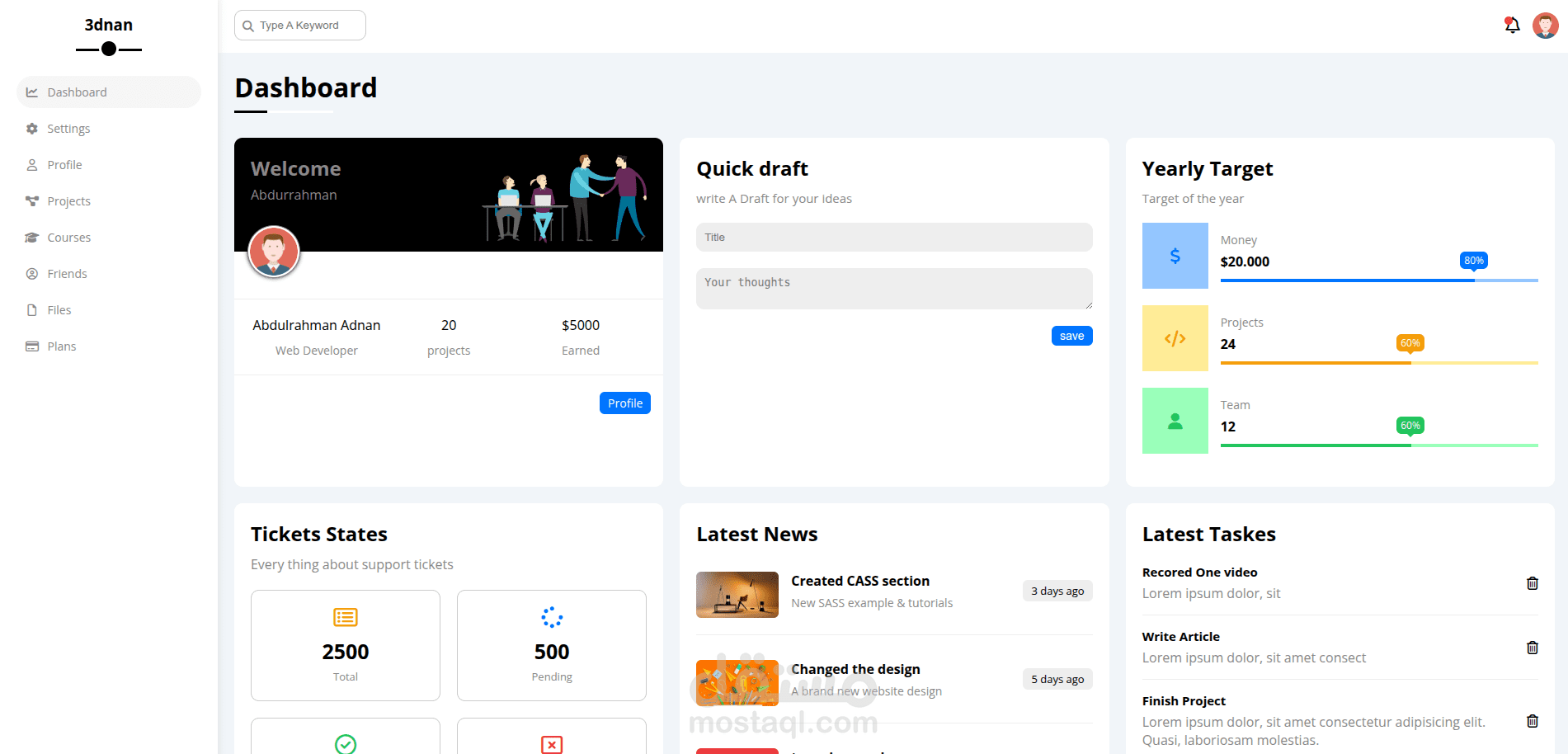Screen dimensions: 1568x754
Task: Click the spinner icon above 500 Pending
Action: coord(552,617)
